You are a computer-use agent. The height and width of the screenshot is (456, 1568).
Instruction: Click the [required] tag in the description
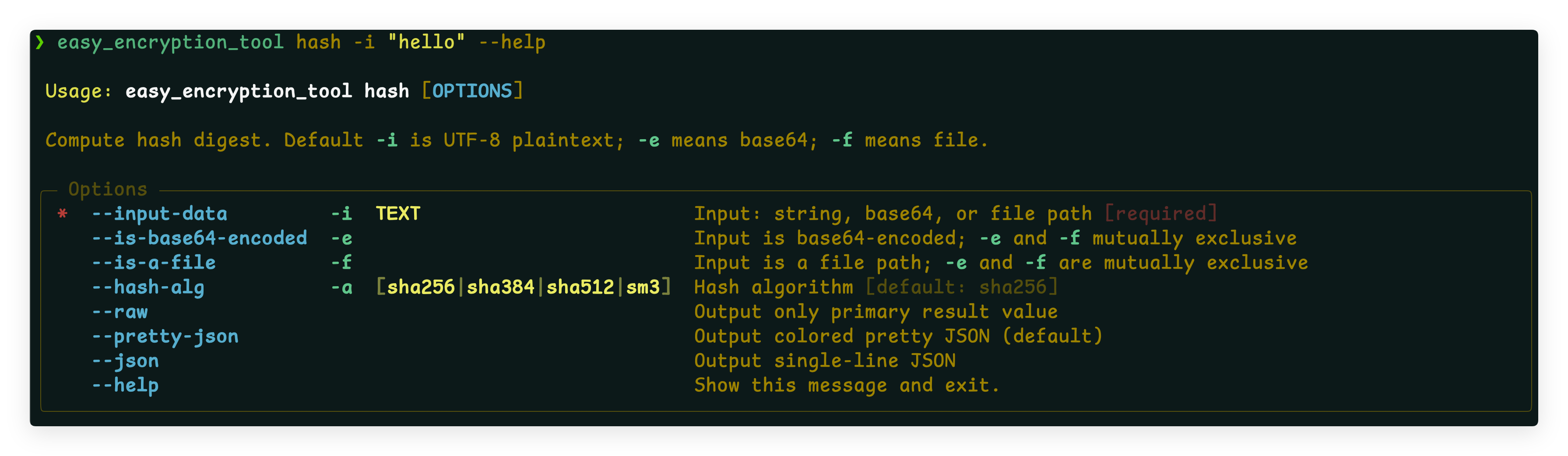pyautogui.click(x=1160, y=214)
